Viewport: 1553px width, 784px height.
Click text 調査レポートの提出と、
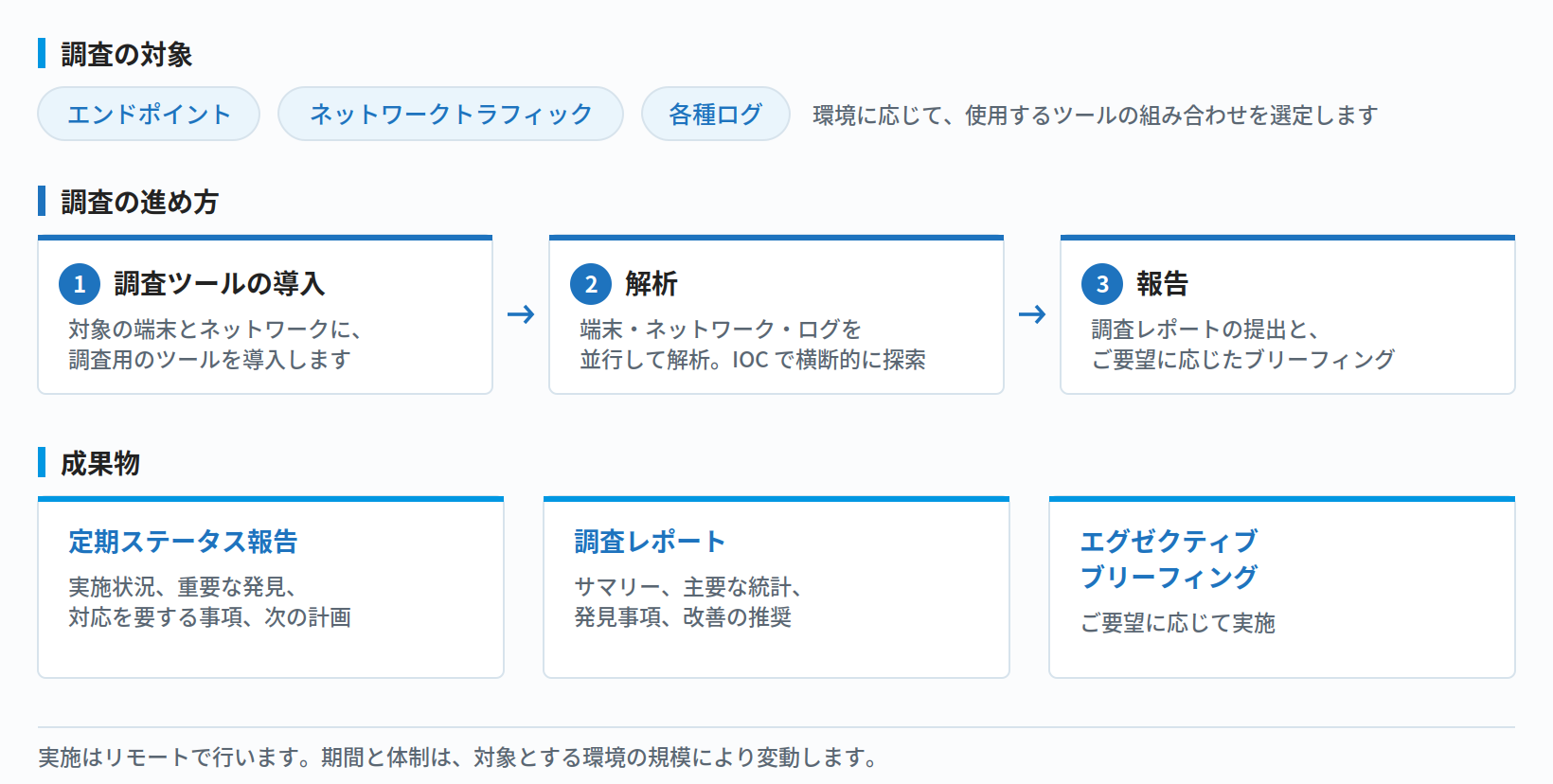[x=1205, y=330]
